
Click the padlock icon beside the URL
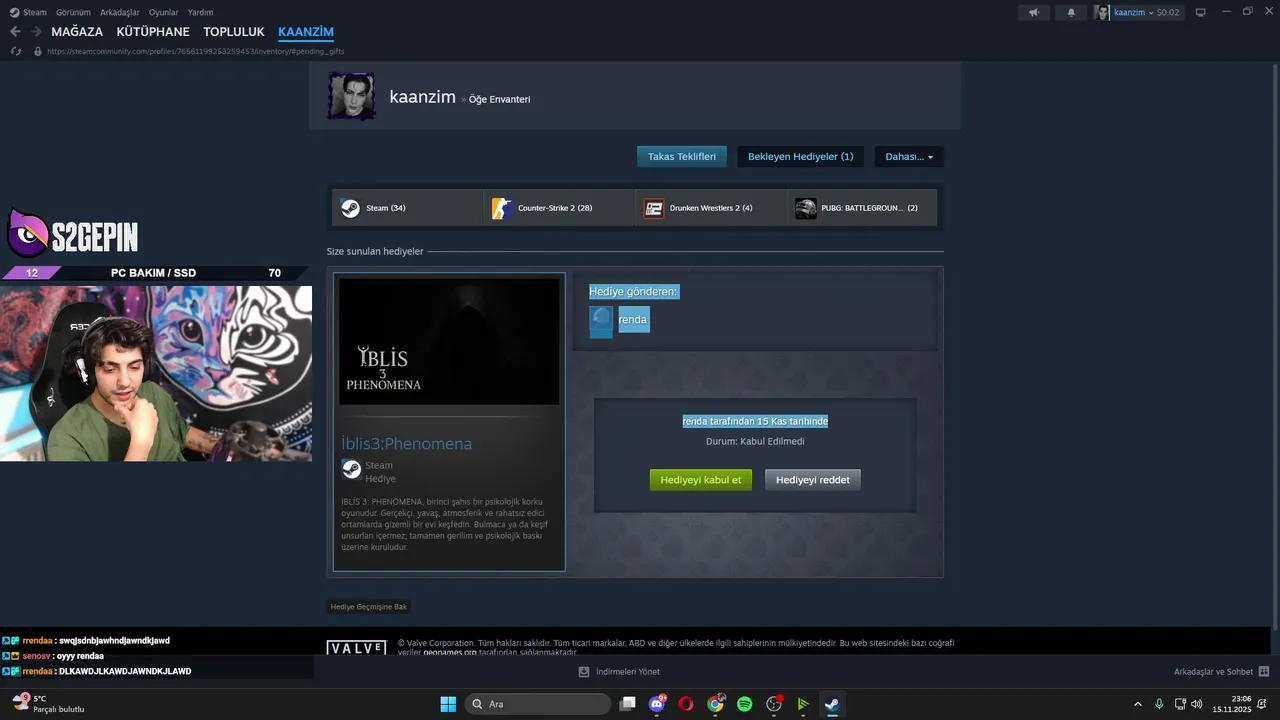(x=38, y=51)
